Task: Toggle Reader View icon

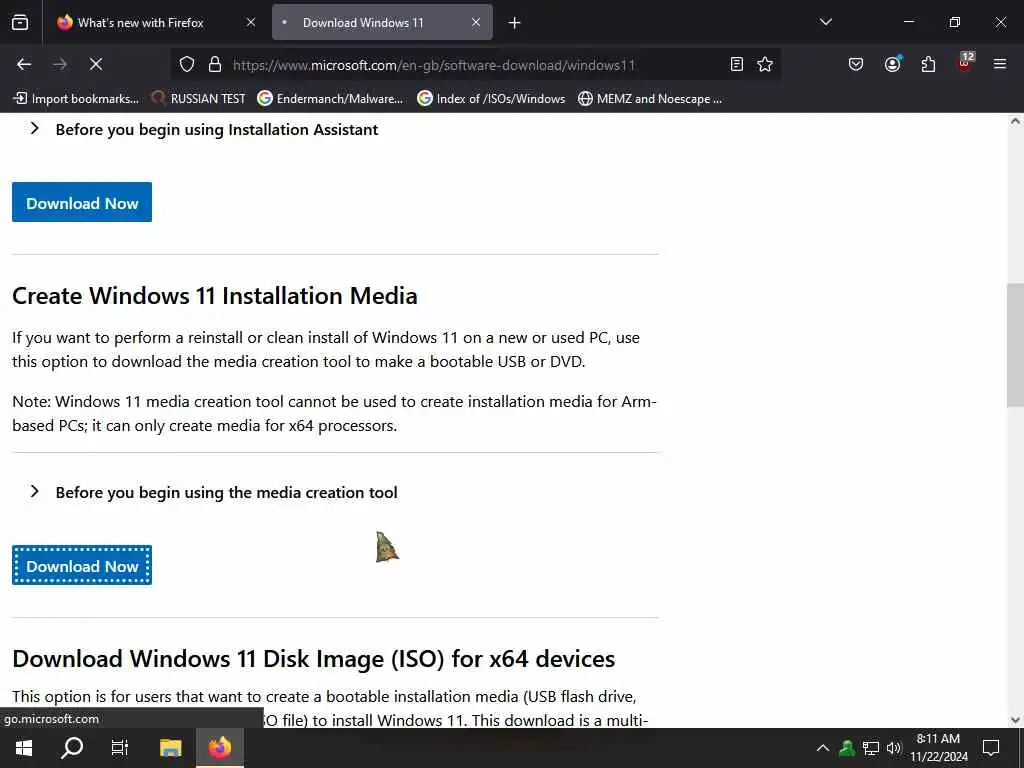Action: coord(737,64)
